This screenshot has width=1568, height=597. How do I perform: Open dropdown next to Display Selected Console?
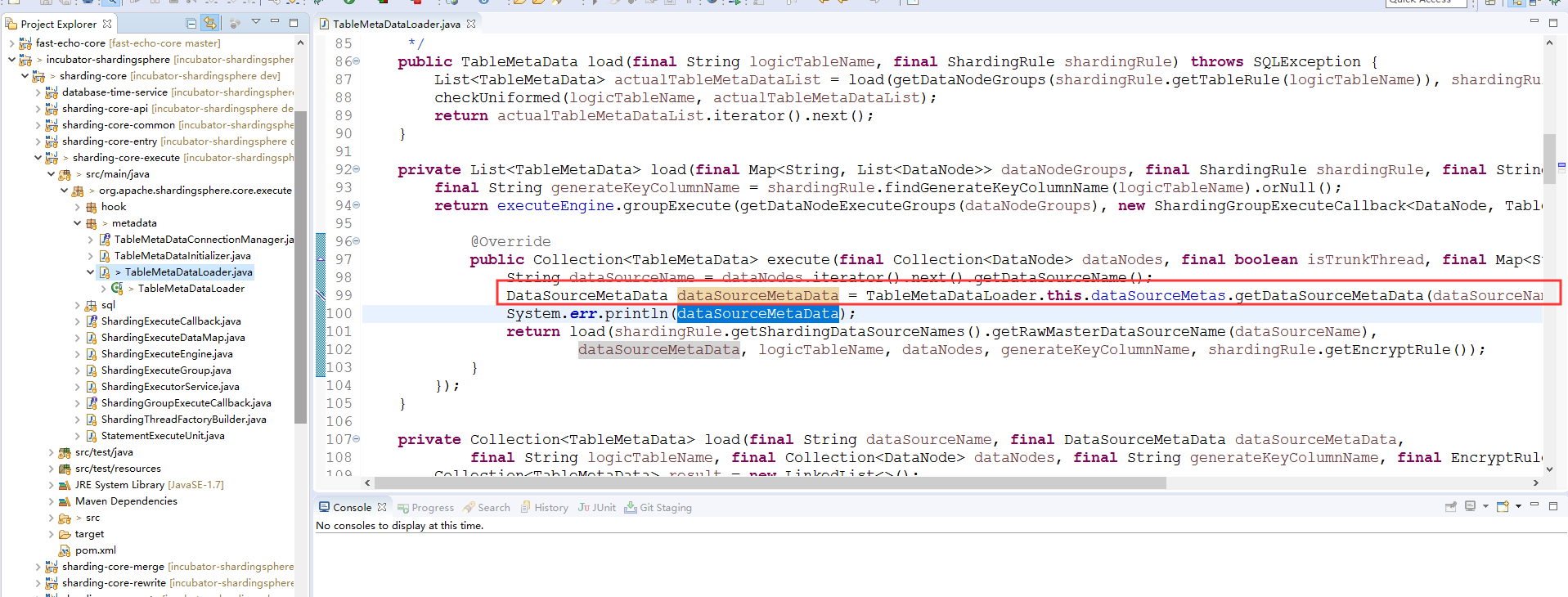click(1485, 506)
